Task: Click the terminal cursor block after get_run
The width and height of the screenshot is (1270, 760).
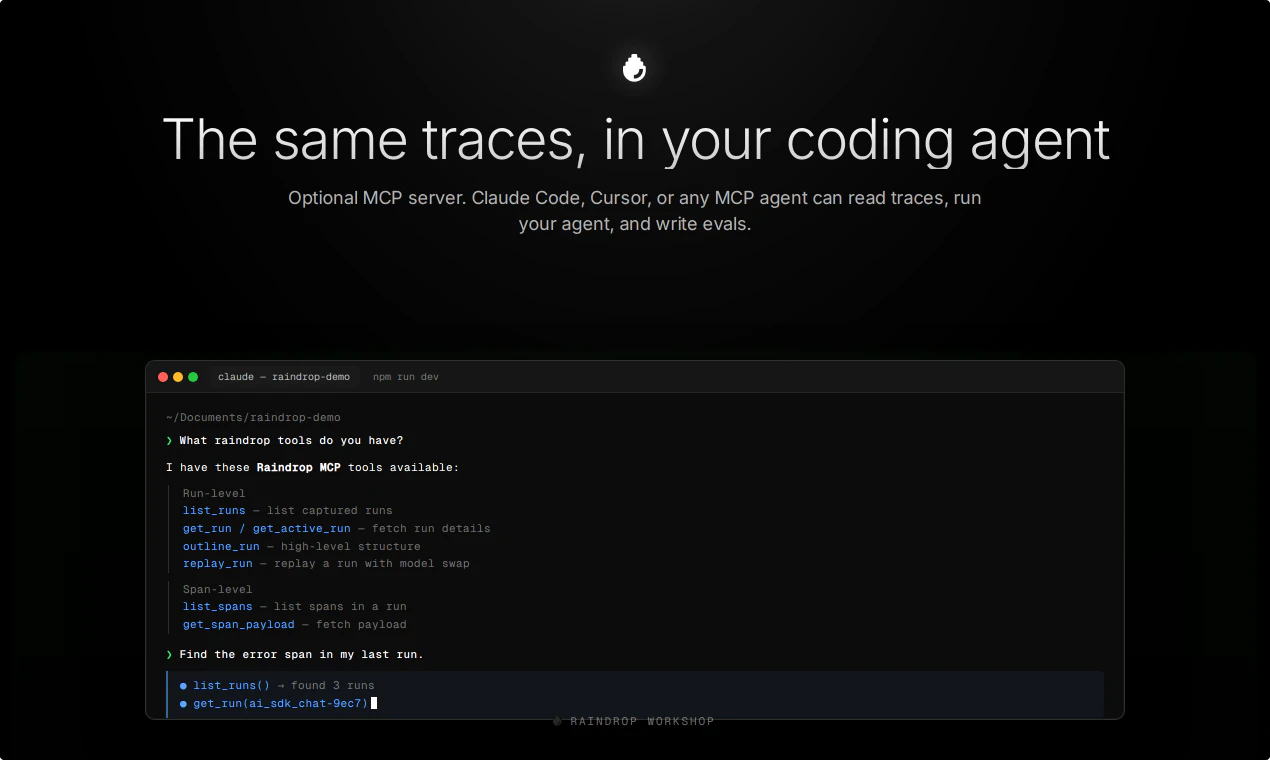Action: pos(374,704)
